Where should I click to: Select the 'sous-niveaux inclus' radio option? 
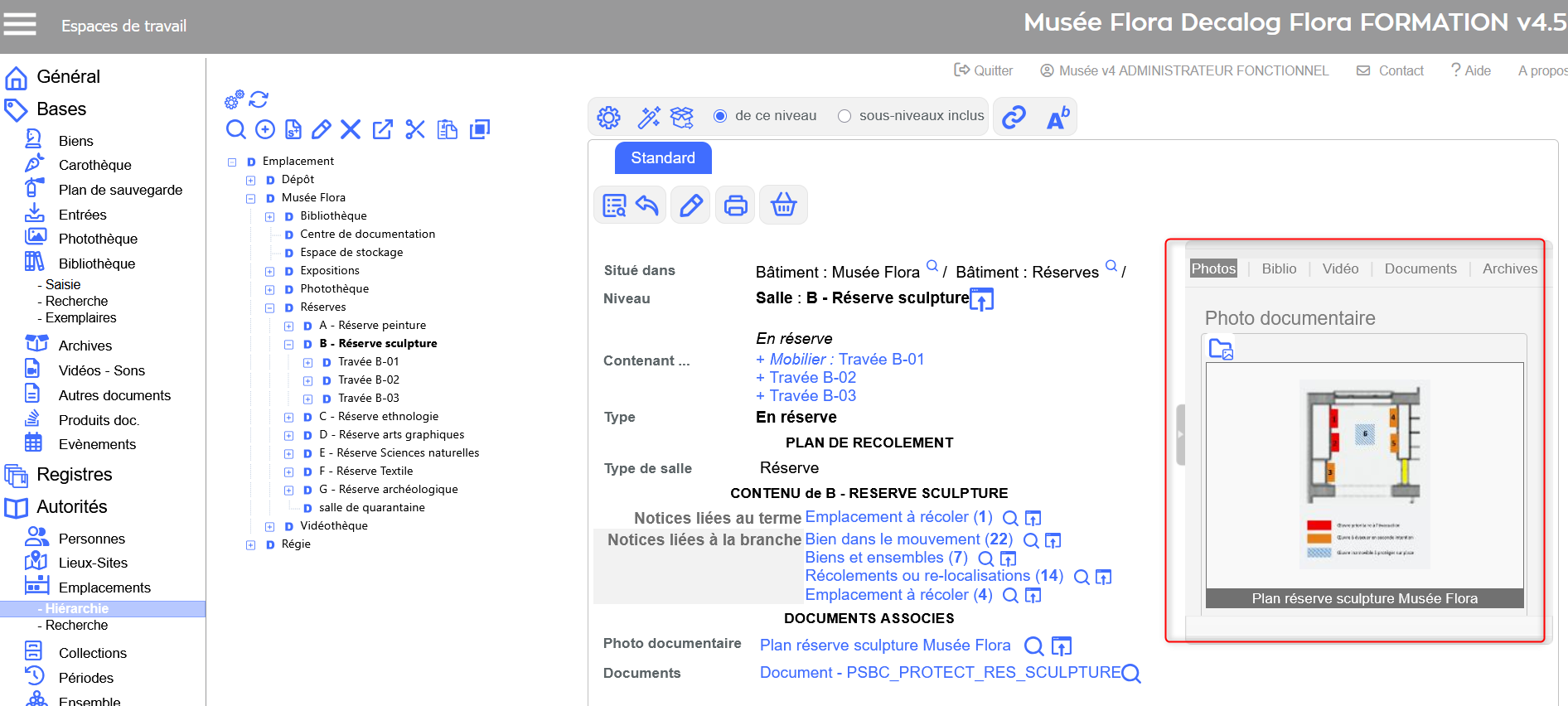[844, 116]
